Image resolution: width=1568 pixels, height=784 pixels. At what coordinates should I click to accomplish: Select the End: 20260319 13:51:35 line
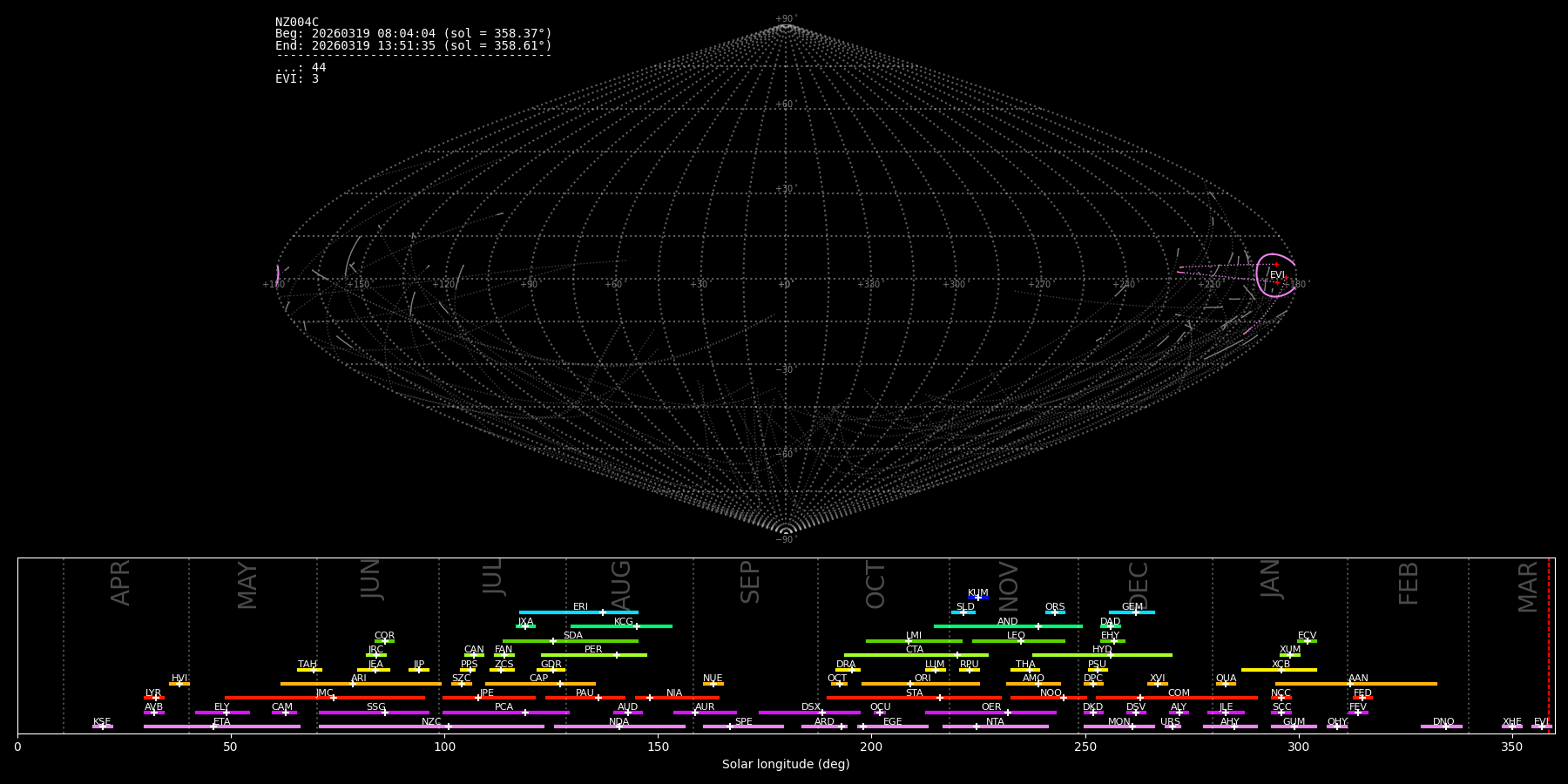[x=414, y=45]
